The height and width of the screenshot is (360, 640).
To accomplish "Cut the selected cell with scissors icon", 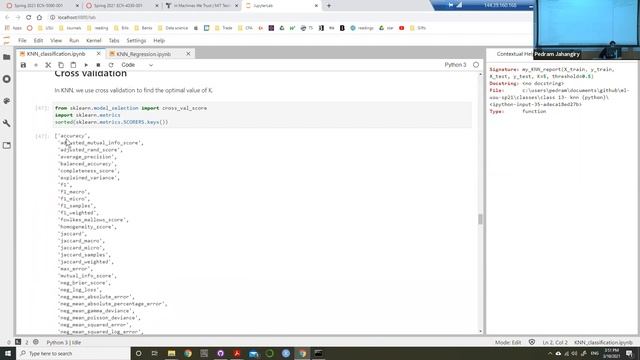I will coord(48,65).
